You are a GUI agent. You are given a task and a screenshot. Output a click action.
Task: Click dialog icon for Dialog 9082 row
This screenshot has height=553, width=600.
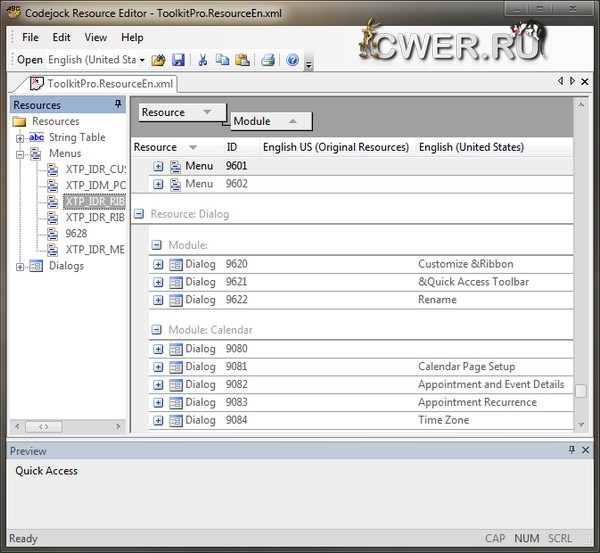(x=176, y=385)
